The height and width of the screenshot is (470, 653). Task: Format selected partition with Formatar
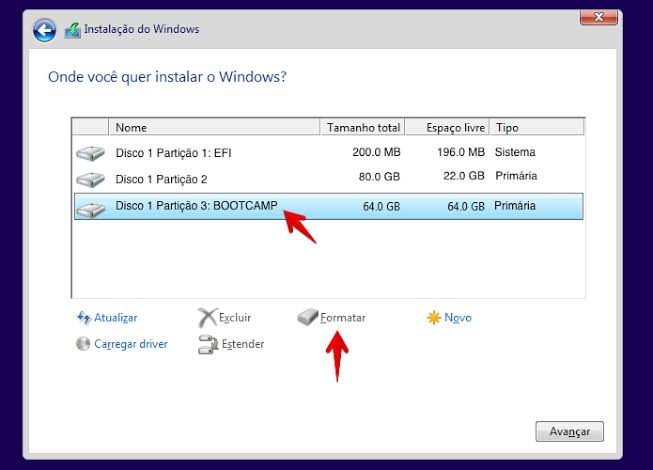pos(343,318)
